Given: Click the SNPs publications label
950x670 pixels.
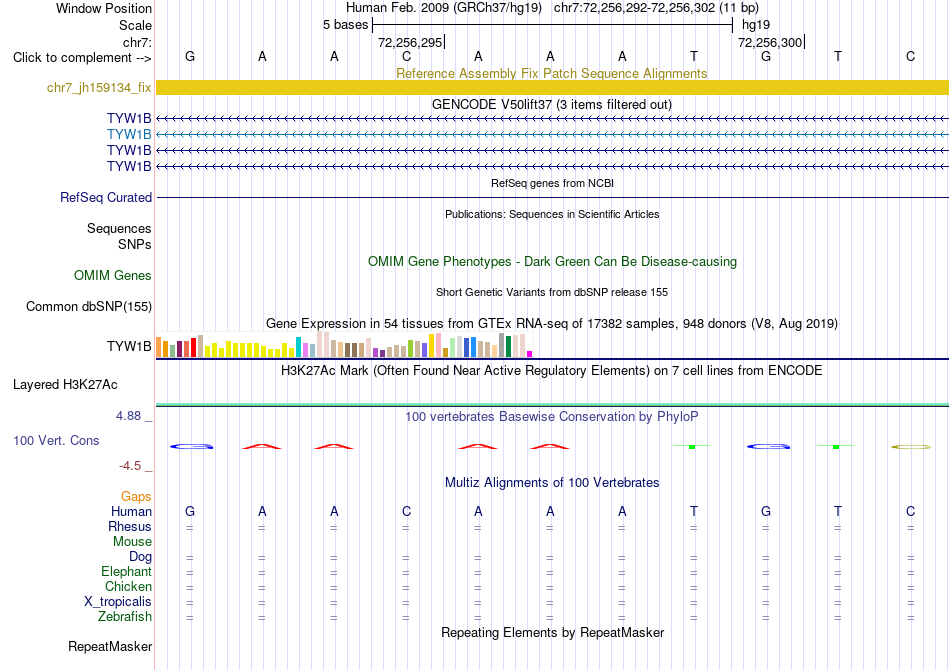Looking at the screenshot, I should click(135, 244).
